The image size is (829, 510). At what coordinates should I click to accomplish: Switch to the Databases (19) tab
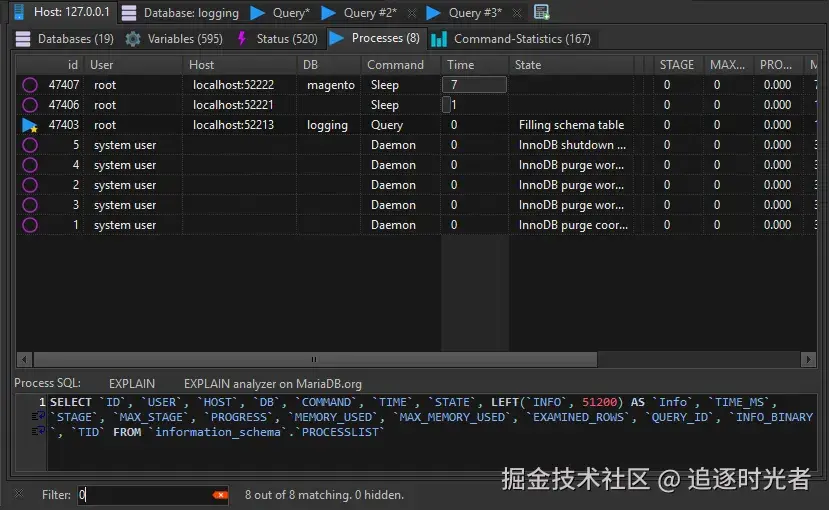point(65,39)
